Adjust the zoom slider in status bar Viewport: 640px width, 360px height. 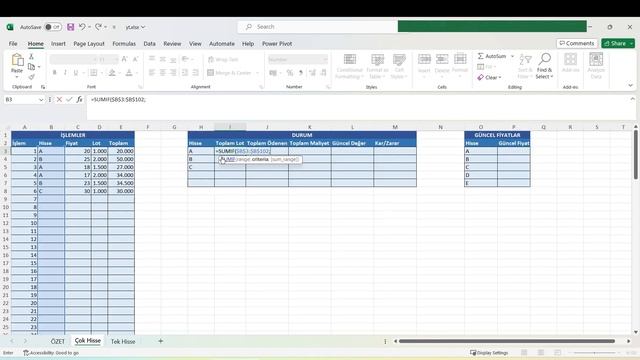pos(595,353)
